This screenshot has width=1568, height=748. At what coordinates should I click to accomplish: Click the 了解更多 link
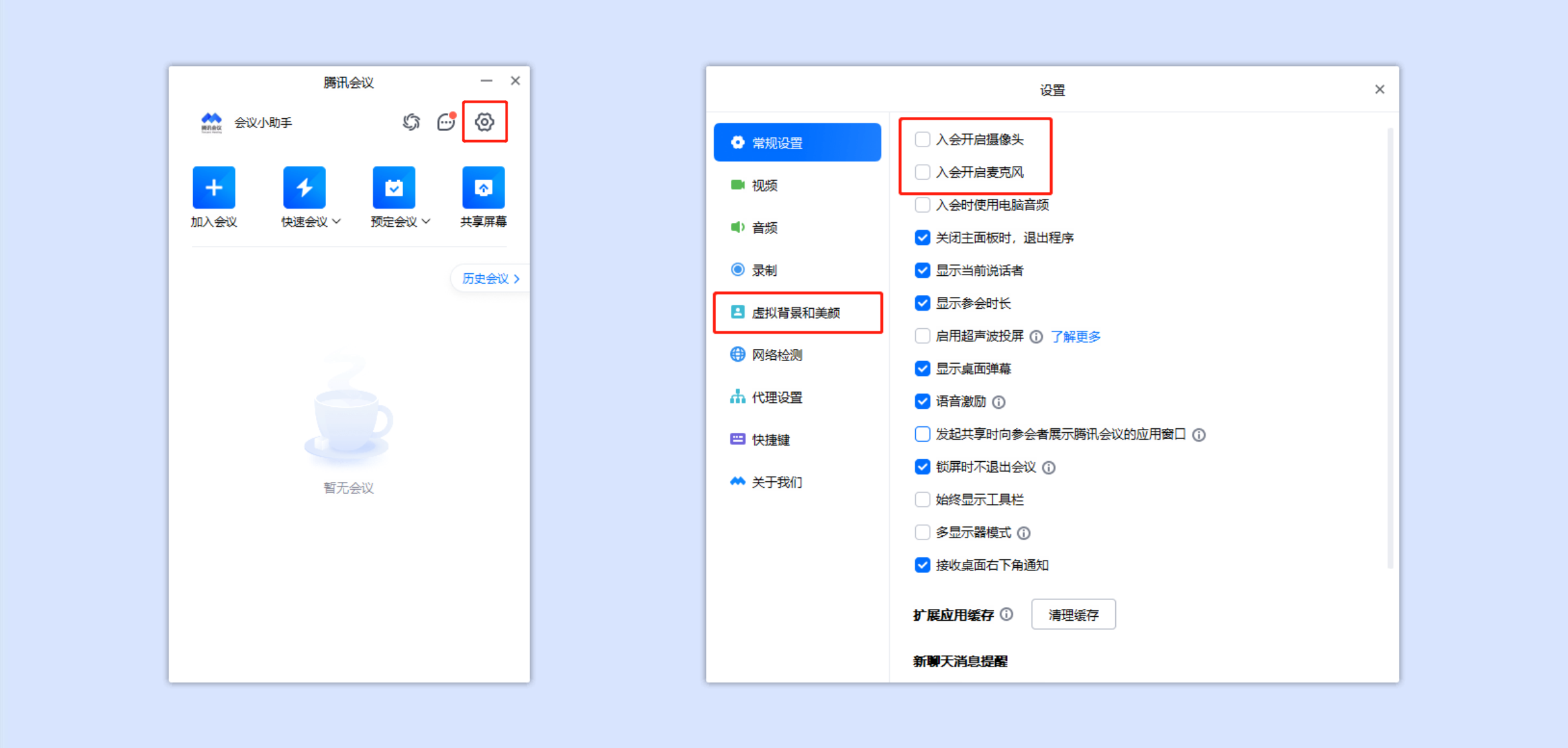pos(1075,337)
